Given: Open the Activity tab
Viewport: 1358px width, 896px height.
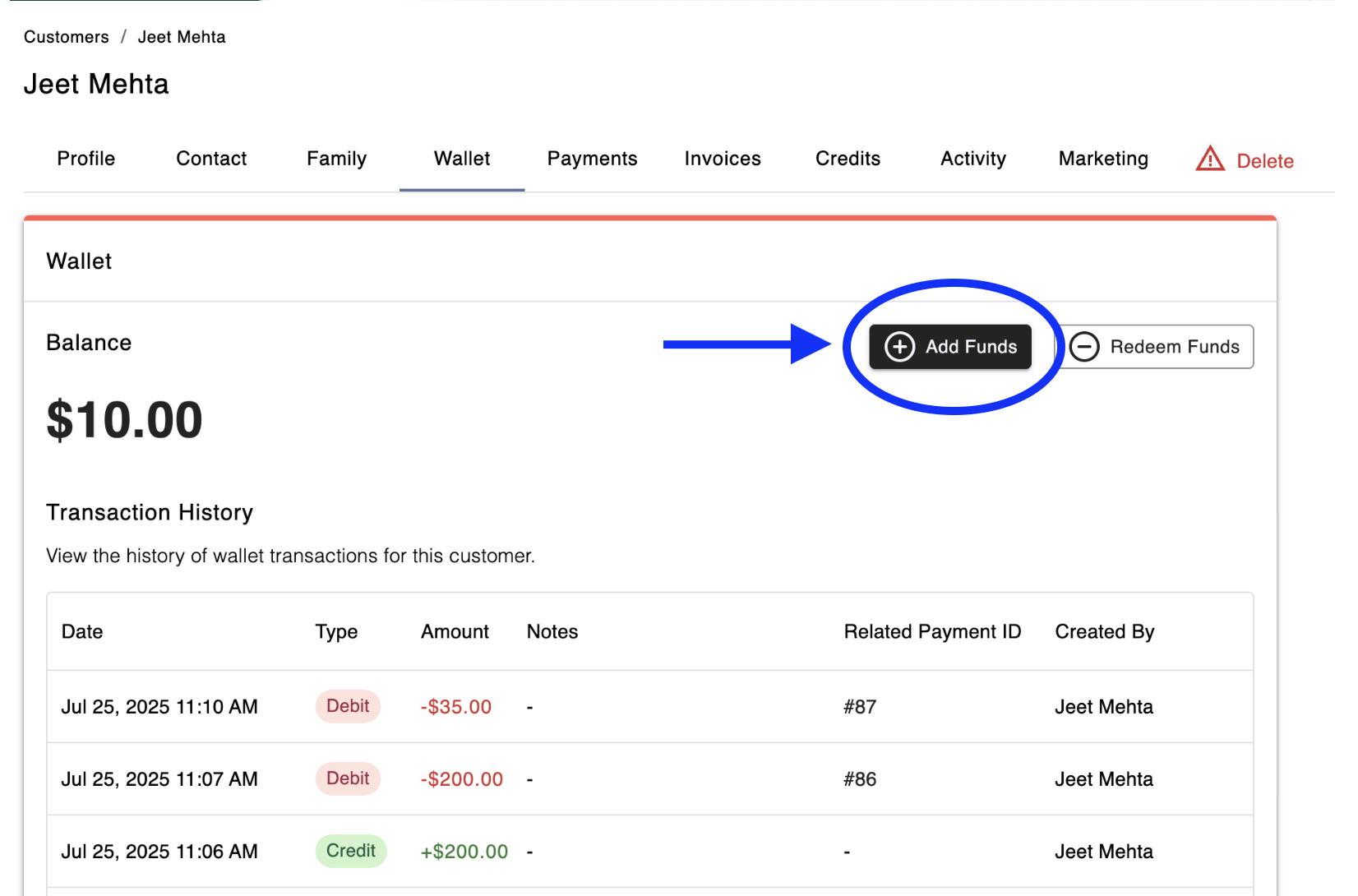Looking at the screenshot, I should [x=973, y=159].
